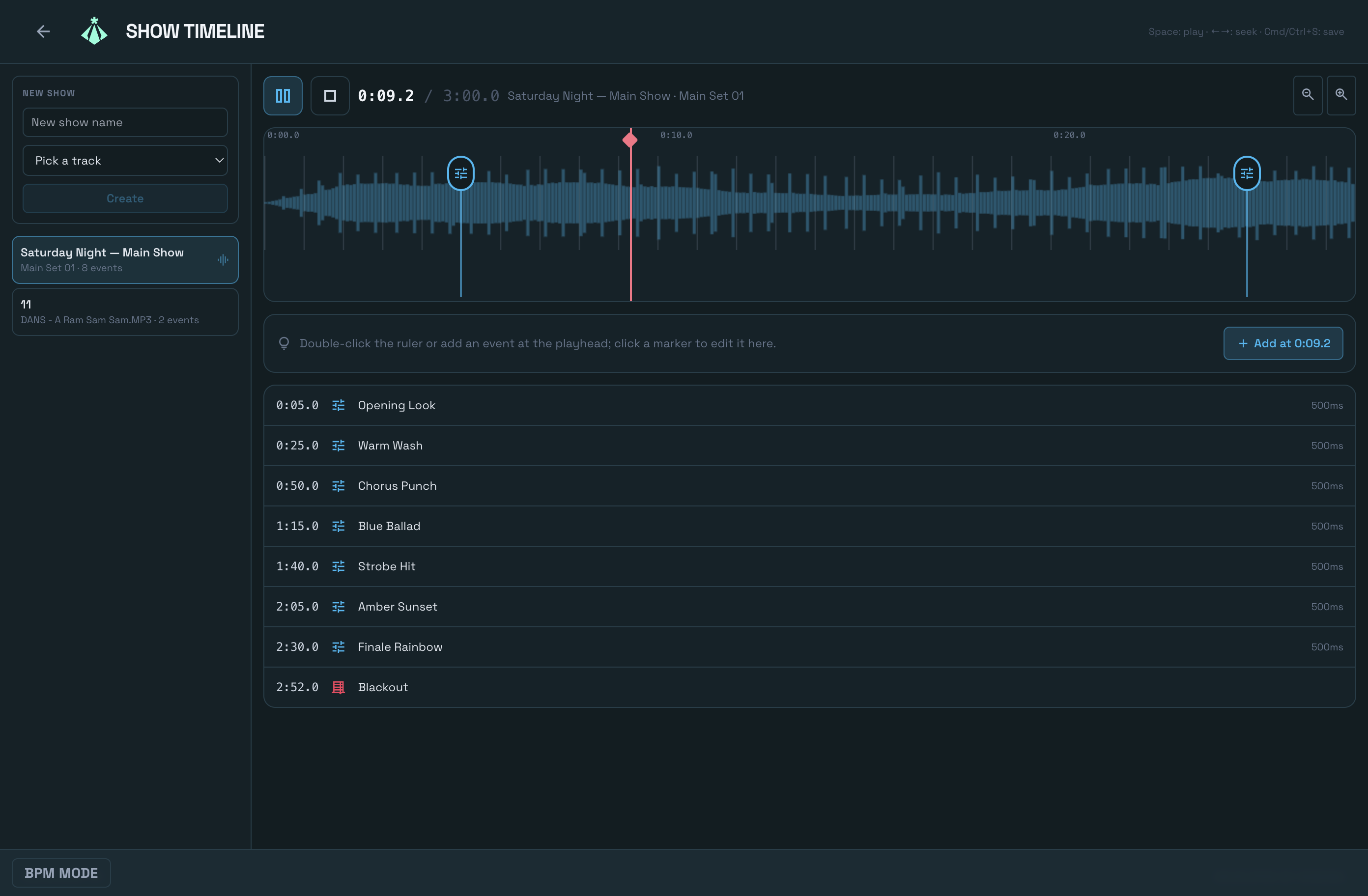Zoom in the timeline
Screen dimensions: 1368x896
pyautogui.click(x=1341, y=95)
